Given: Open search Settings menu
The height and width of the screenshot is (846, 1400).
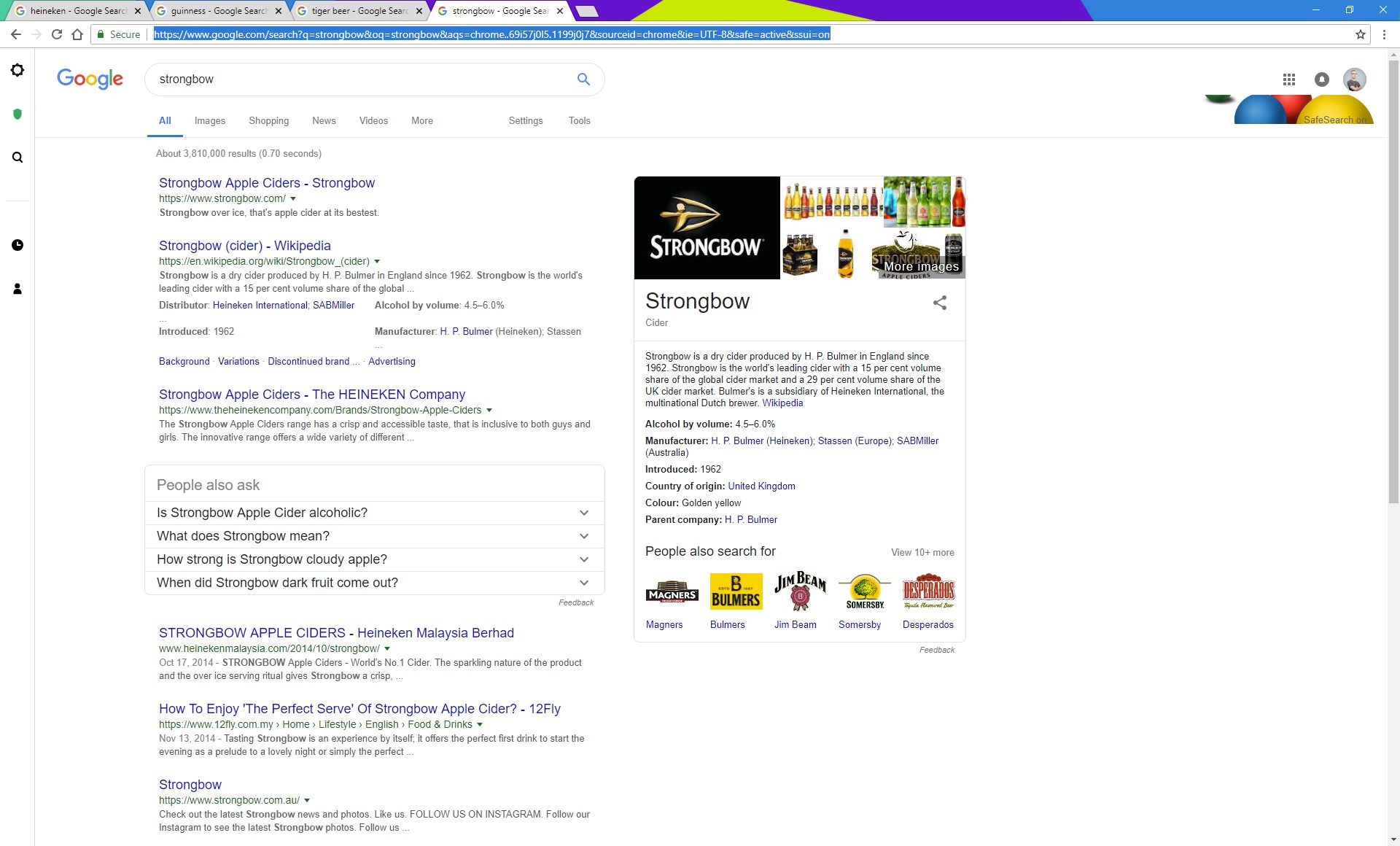Looking at the screenshot, I should 526,120.
